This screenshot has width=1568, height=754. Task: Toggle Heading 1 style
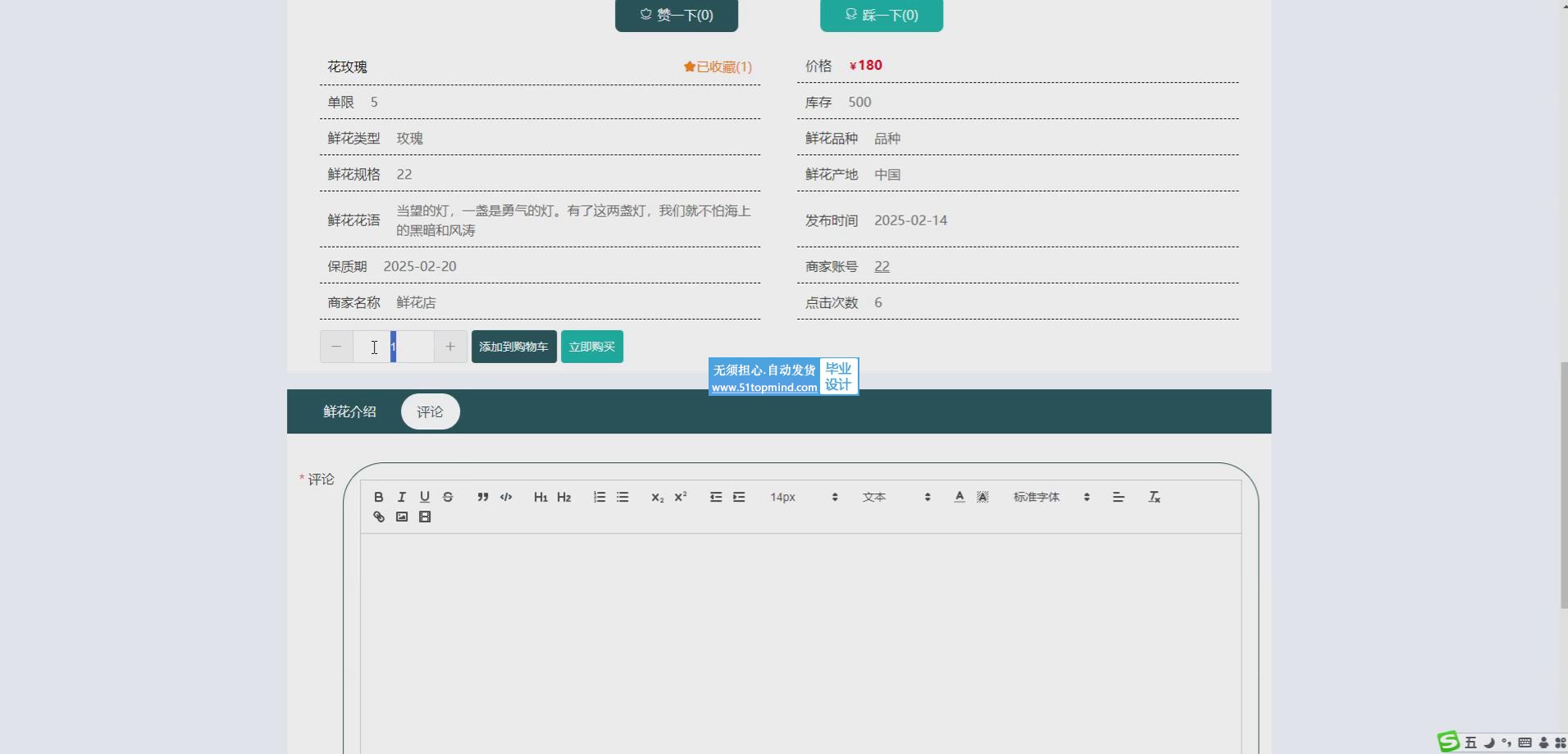(x=540, y=497)
